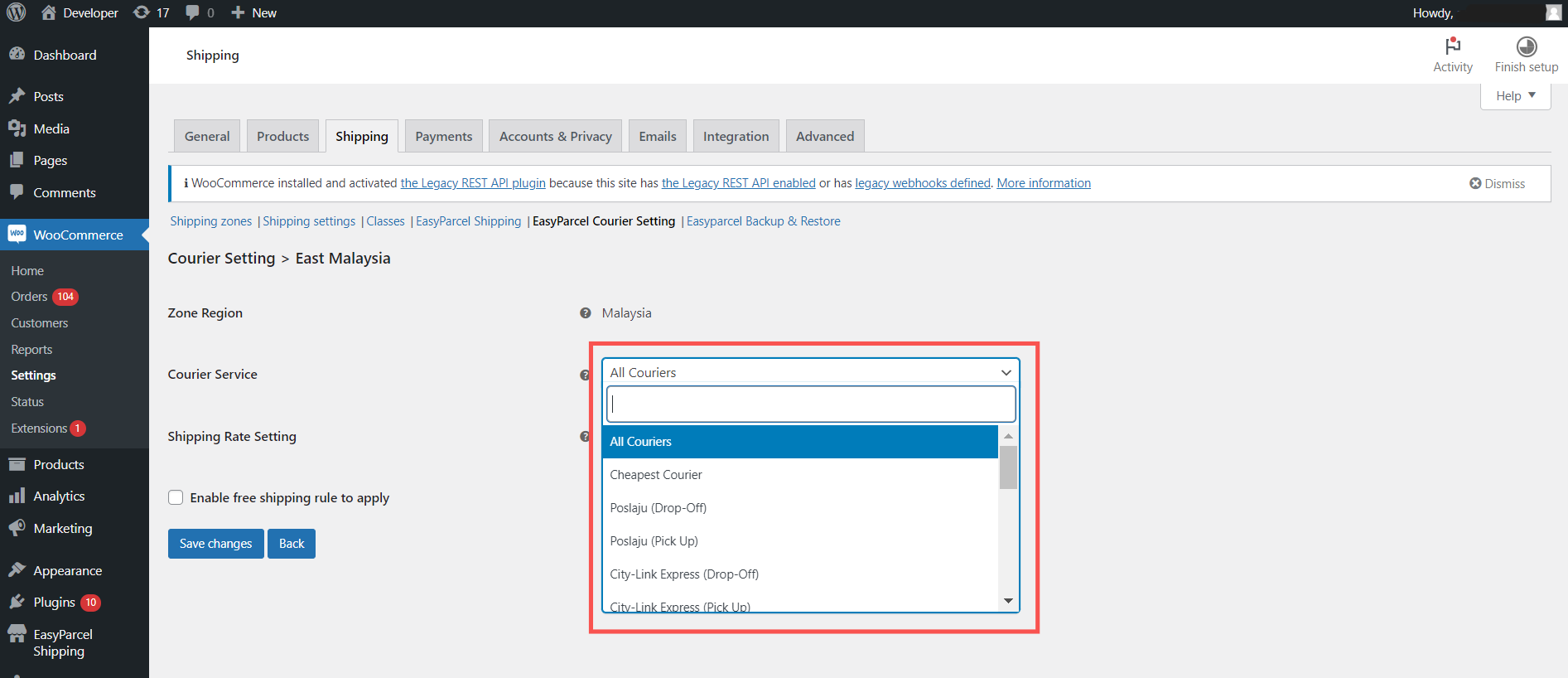Open the Advanced settings tab
Image resolution: width=1568 pixels, height=678 pixels.
click(825, 136)
